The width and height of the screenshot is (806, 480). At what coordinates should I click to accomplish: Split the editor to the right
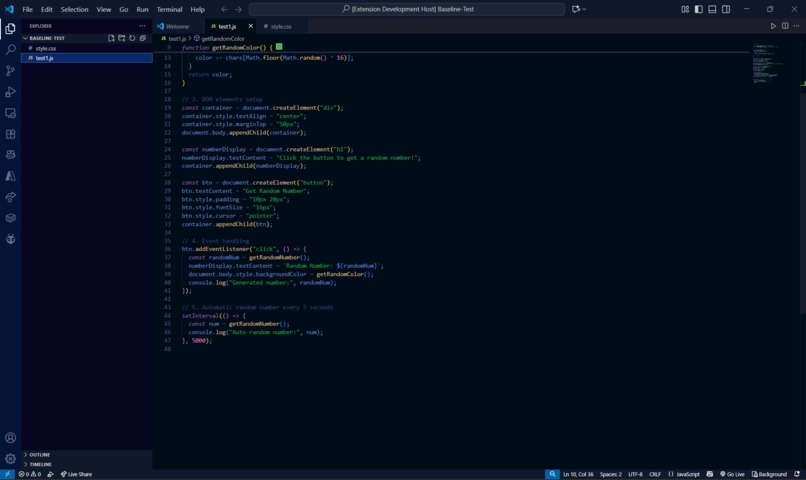(x=785, y=26)
